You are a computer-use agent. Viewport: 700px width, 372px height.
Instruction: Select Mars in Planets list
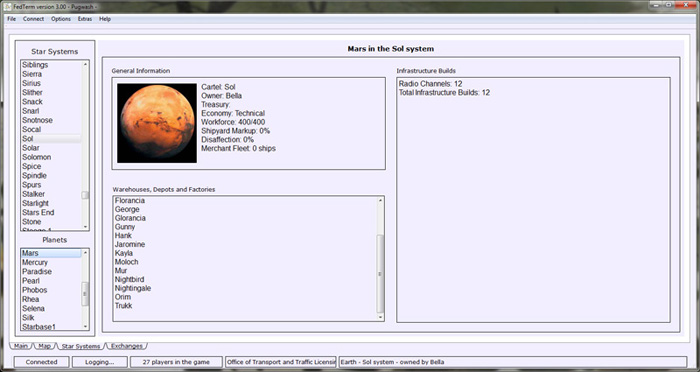[51, 253]
